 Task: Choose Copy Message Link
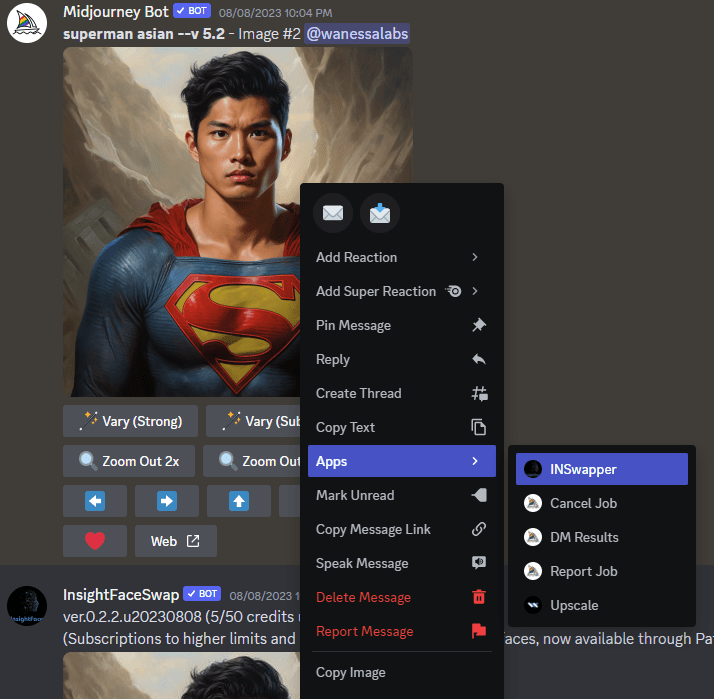click(402, 529)
